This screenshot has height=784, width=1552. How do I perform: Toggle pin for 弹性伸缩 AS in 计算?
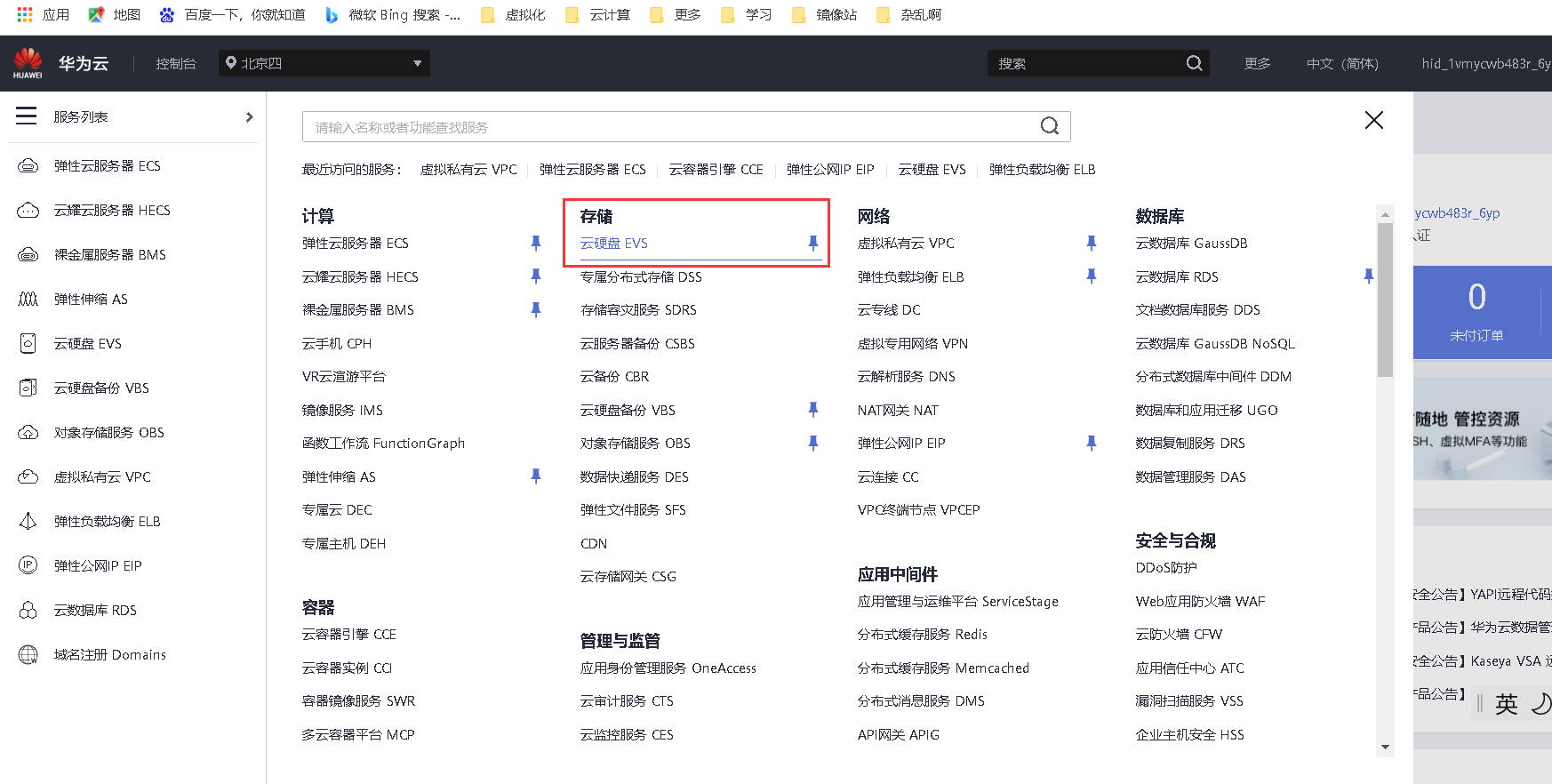coord(536,476)
